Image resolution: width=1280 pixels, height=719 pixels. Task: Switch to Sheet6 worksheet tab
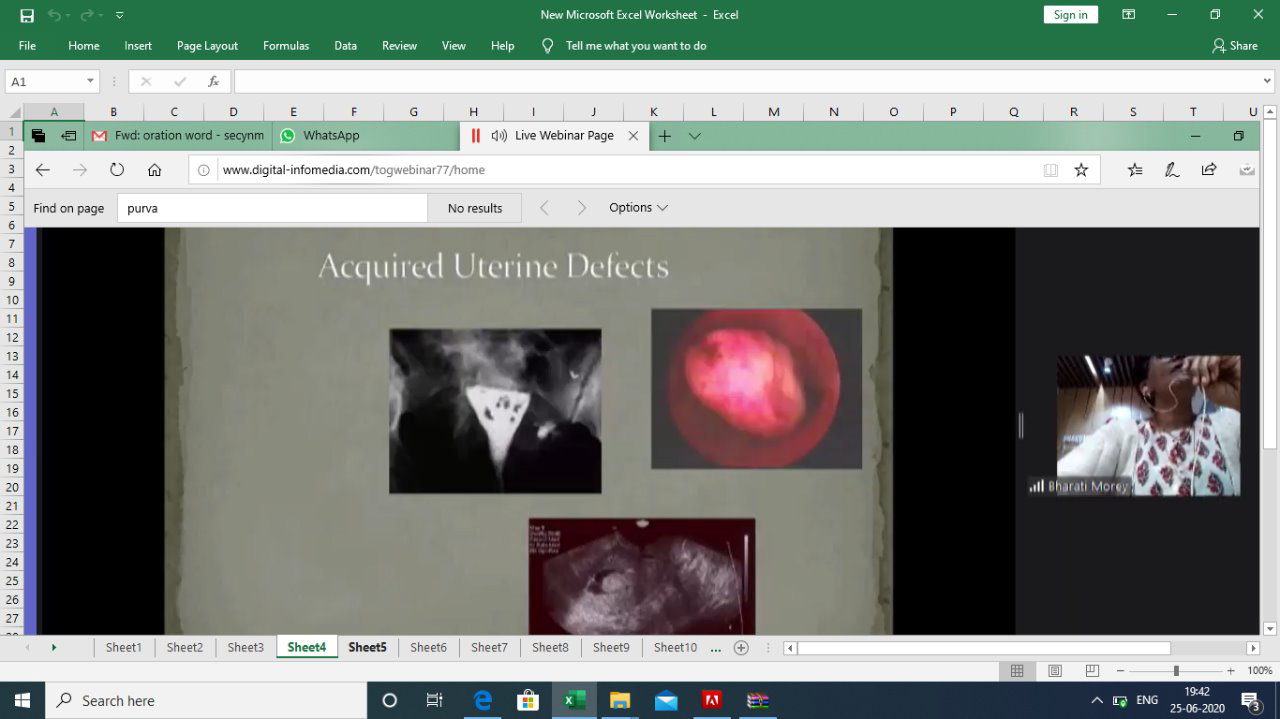[428, 647]
